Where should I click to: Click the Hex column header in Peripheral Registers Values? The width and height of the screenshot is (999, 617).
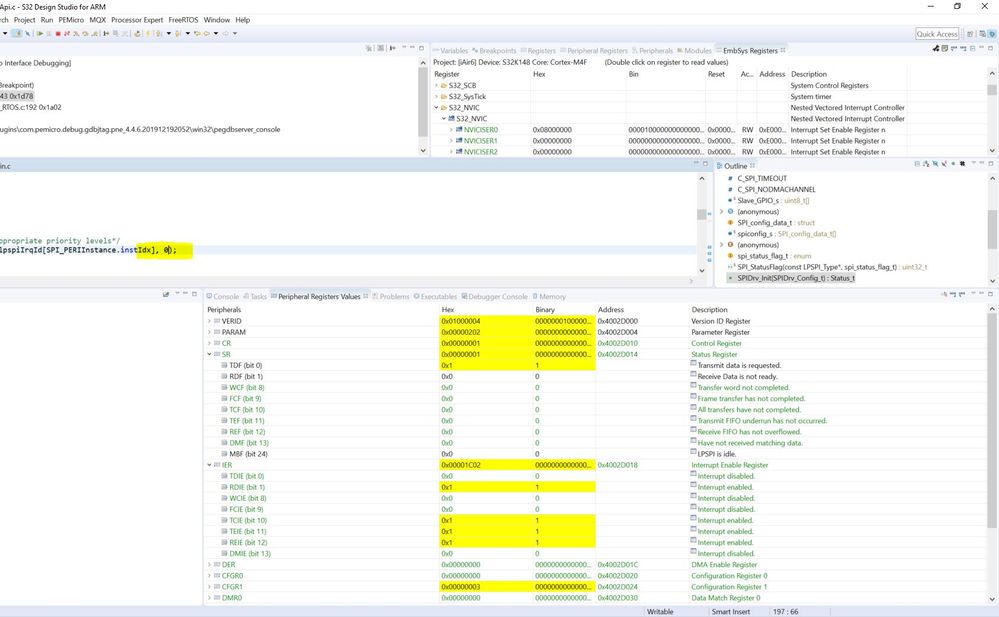448,309
